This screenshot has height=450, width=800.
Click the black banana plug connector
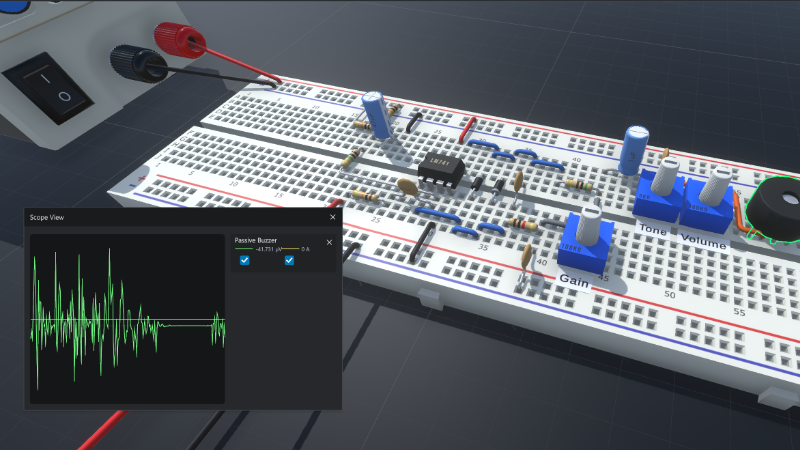point(137,63)
